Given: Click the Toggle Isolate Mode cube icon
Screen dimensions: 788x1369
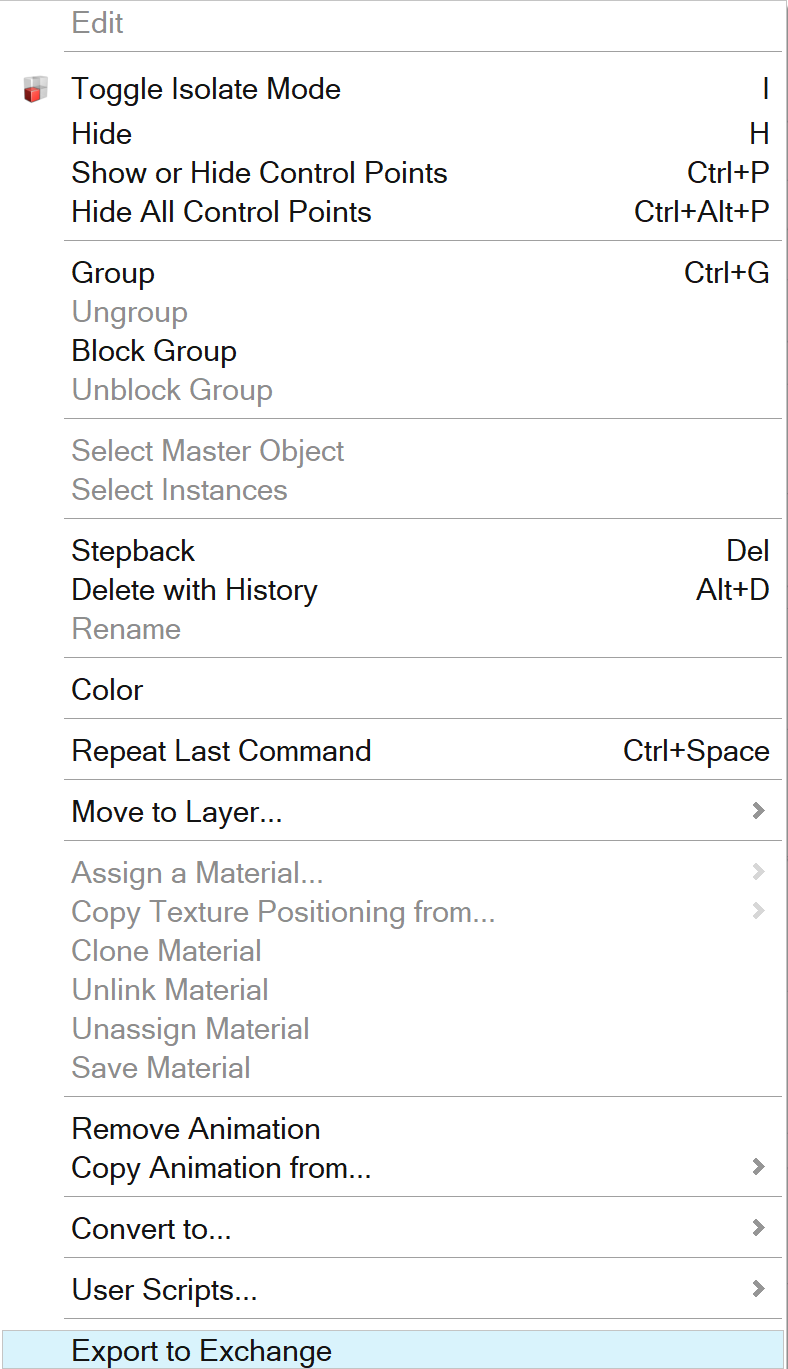Looking at the screenshot, I should coord(36,90).
